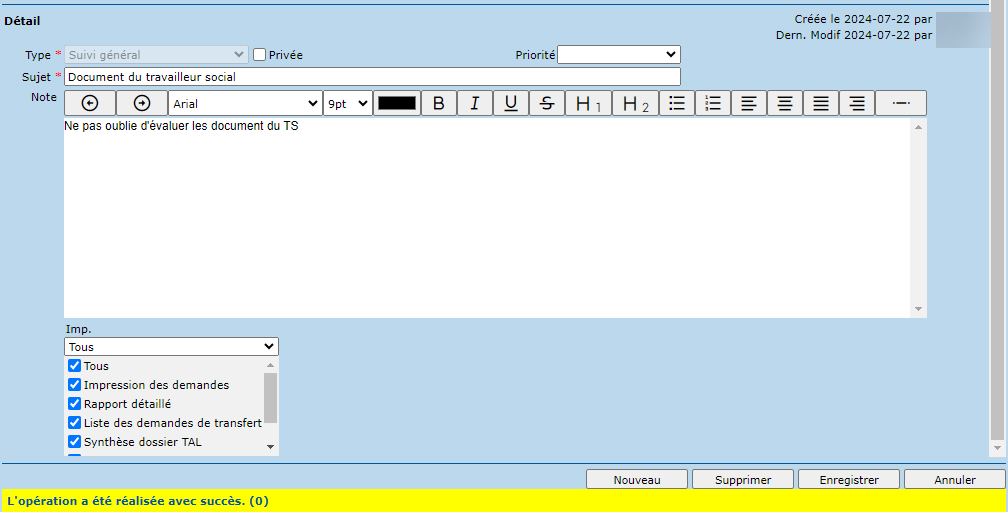Center align the note text

pos(785,103)
